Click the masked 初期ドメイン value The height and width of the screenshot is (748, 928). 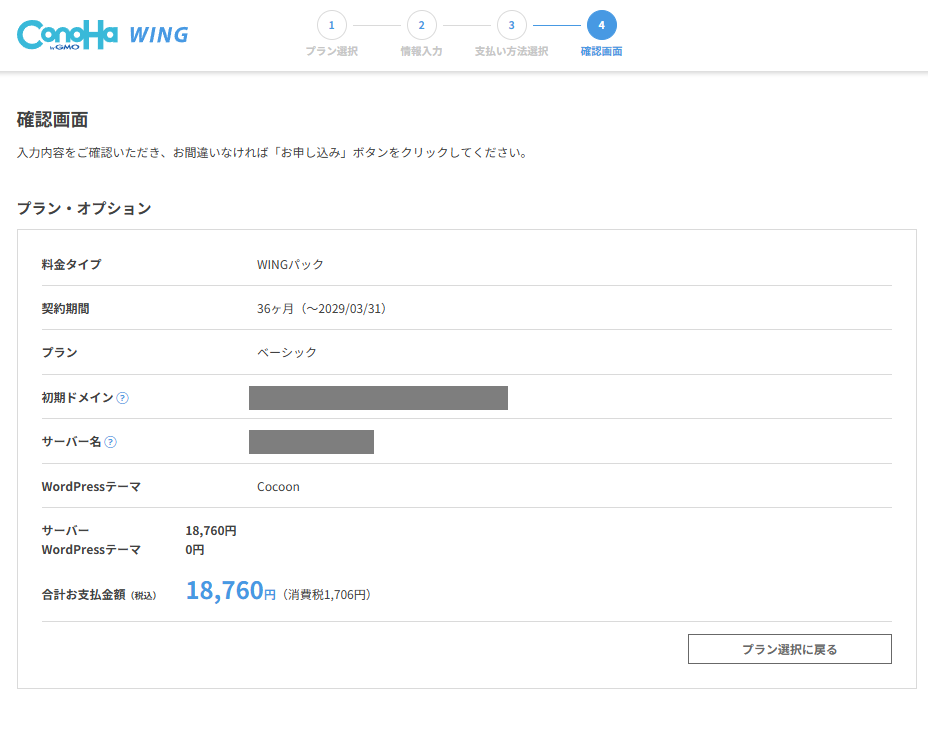tap(378, 398)
